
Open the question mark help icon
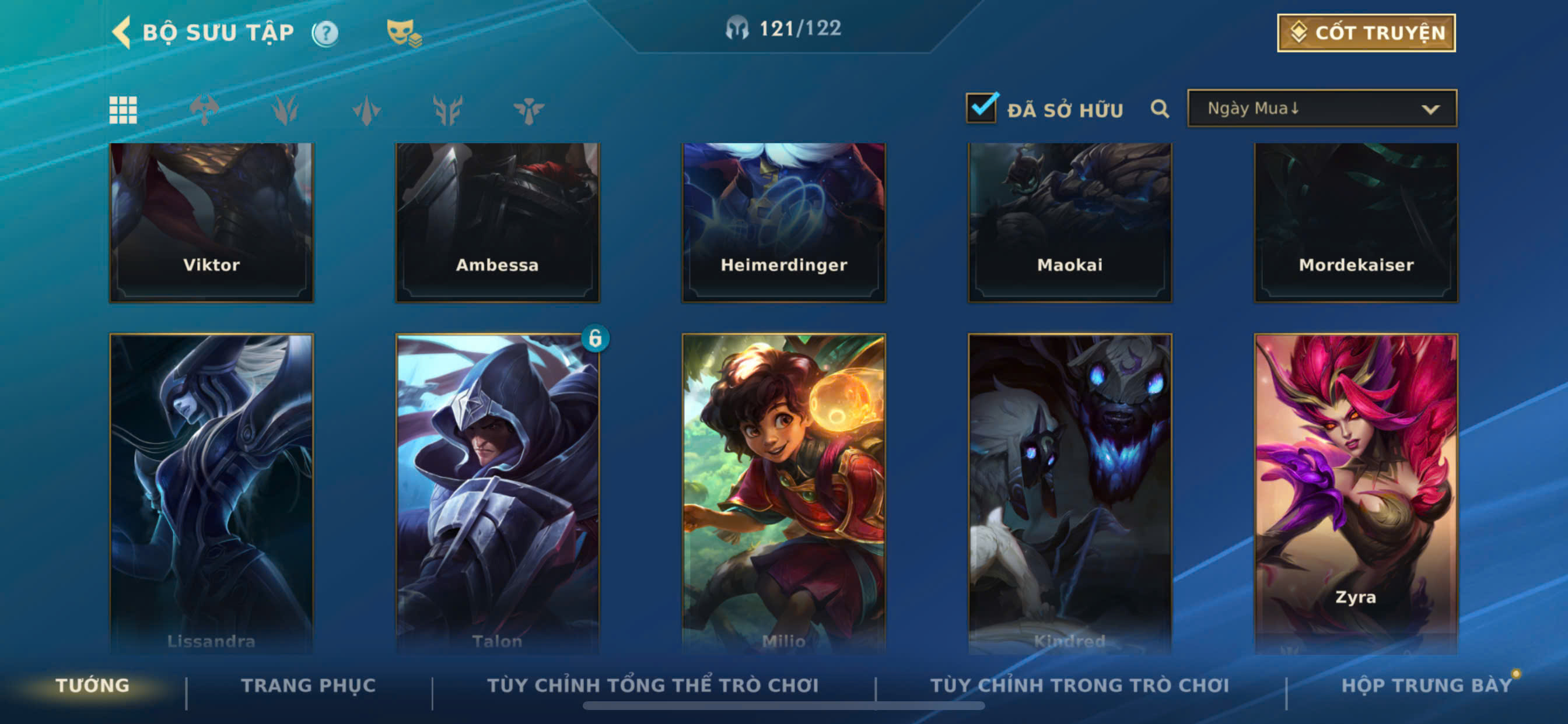(x=325, y=33)
